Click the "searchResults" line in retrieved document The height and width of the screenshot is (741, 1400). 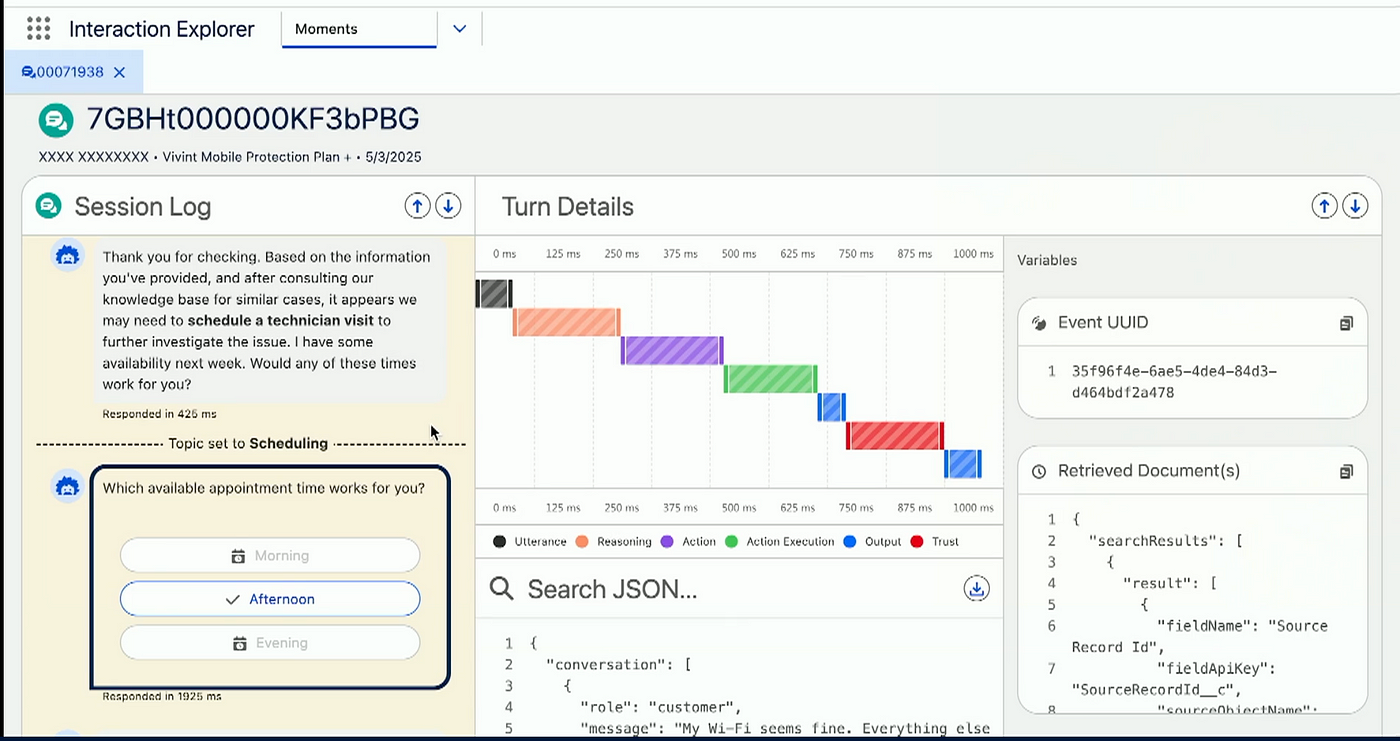coord(1165,541)
